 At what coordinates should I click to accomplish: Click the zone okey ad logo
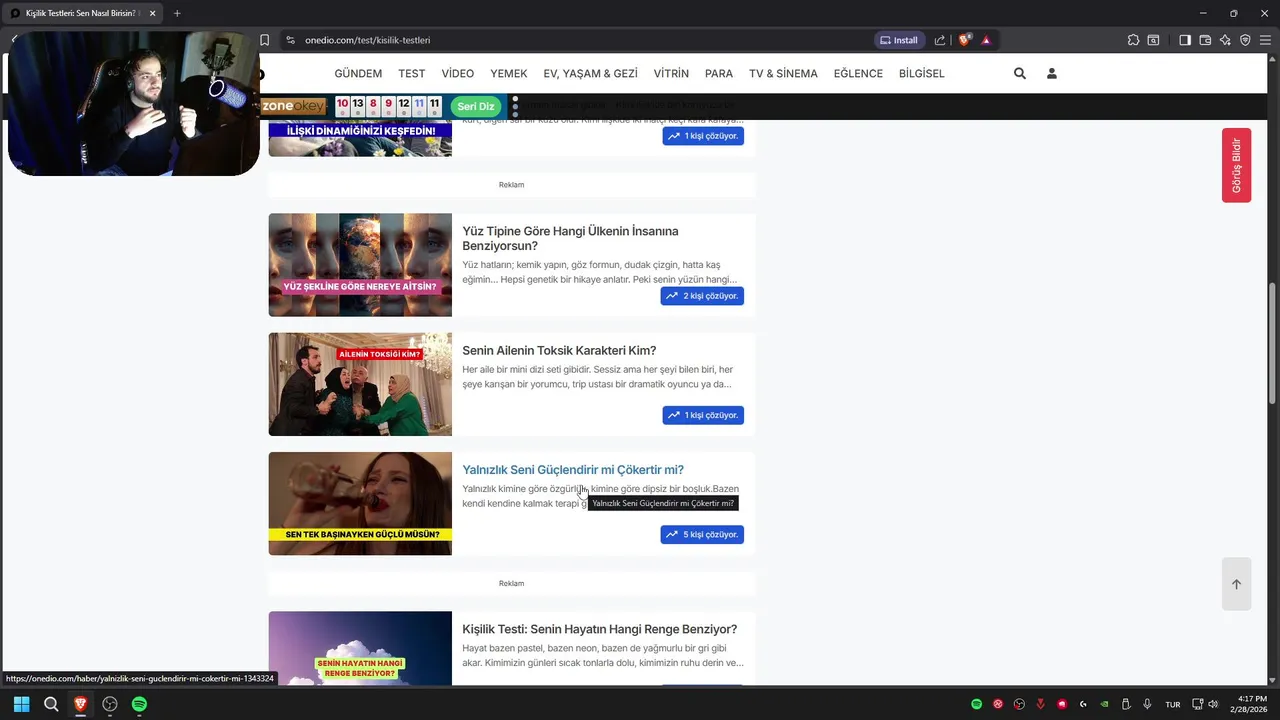[x=294, y=106]
